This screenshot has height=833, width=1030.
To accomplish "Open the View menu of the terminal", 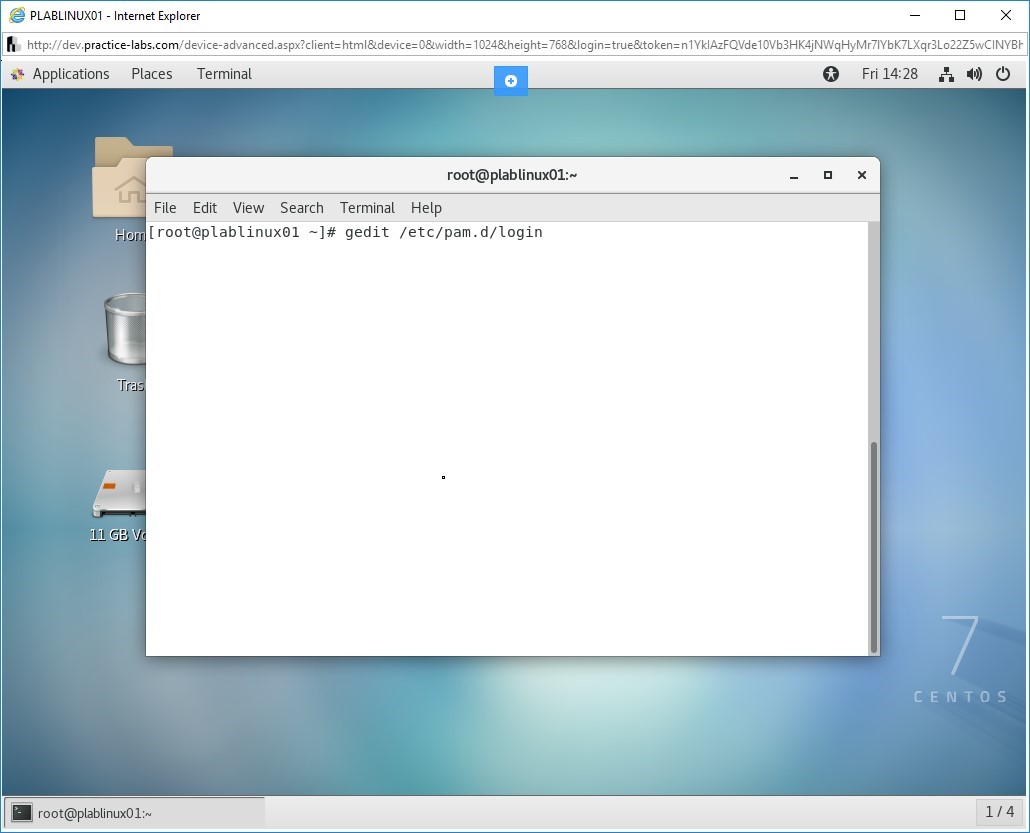I will 248,208.
